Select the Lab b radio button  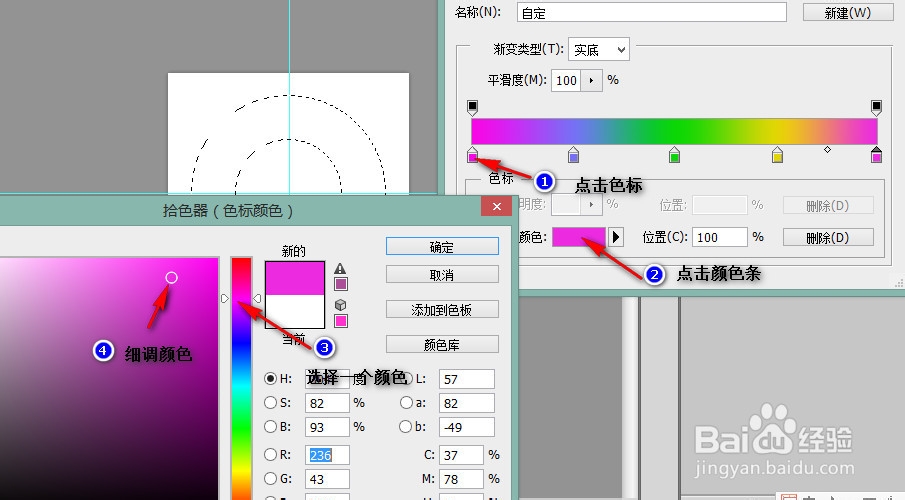pos(405,427)
